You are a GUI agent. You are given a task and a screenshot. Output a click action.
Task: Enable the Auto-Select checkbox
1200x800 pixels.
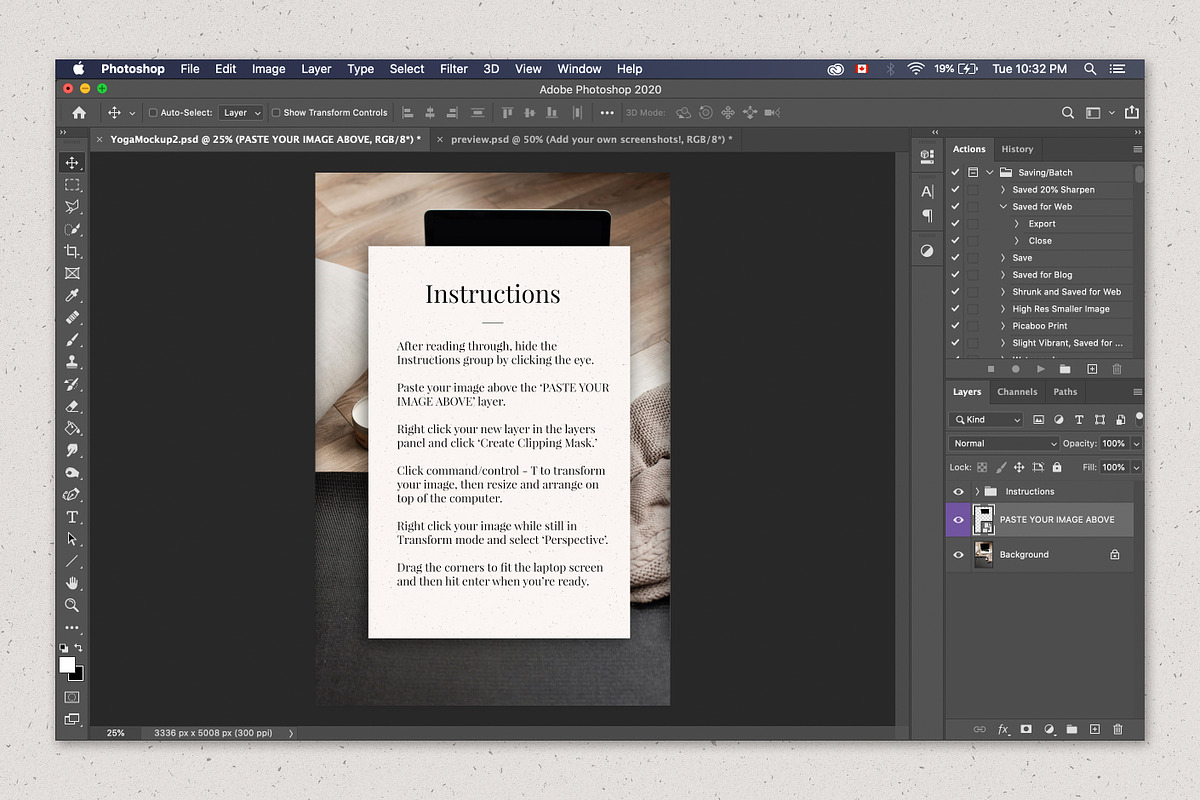click(153, 113)
